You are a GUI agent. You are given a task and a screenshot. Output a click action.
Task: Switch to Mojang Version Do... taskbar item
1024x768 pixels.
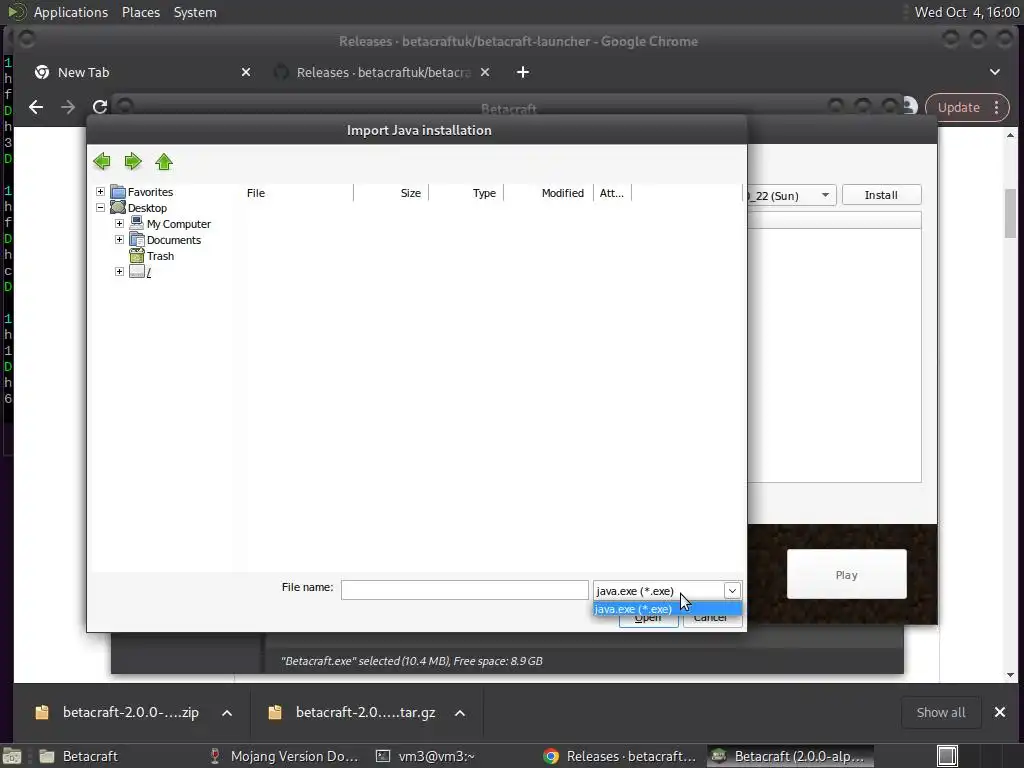[x=284, y=756]
